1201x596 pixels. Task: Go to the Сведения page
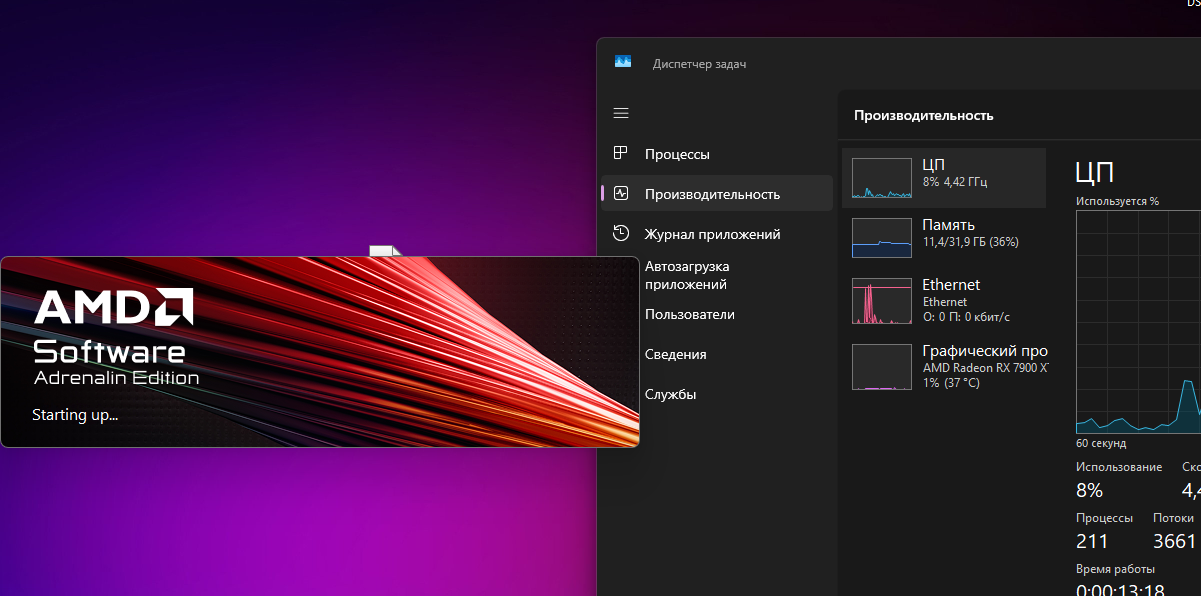[675, 354]
